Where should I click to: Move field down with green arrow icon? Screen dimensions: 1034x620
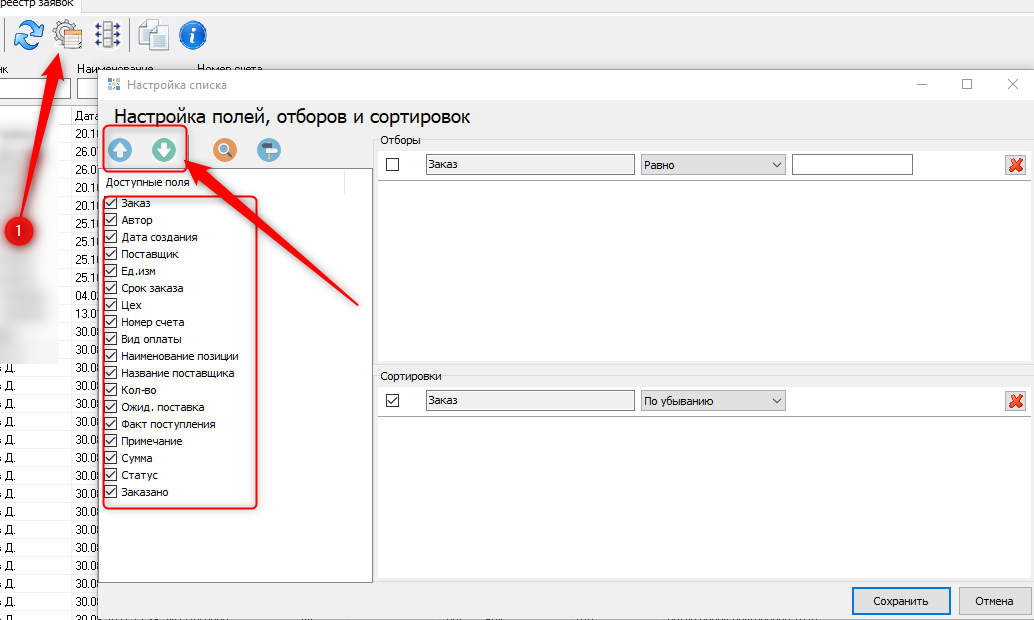pos(164,150)
